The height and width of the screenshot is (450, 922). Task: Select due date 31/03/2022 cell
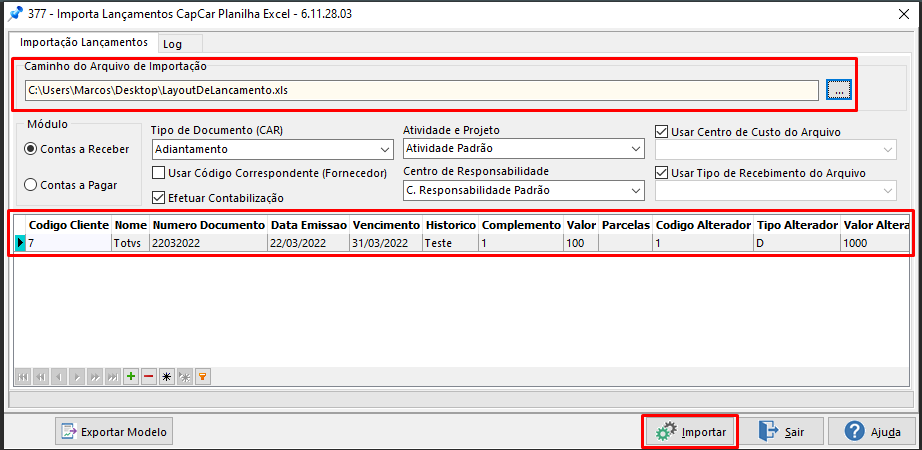pyautogui.click(x=386, y=243)
